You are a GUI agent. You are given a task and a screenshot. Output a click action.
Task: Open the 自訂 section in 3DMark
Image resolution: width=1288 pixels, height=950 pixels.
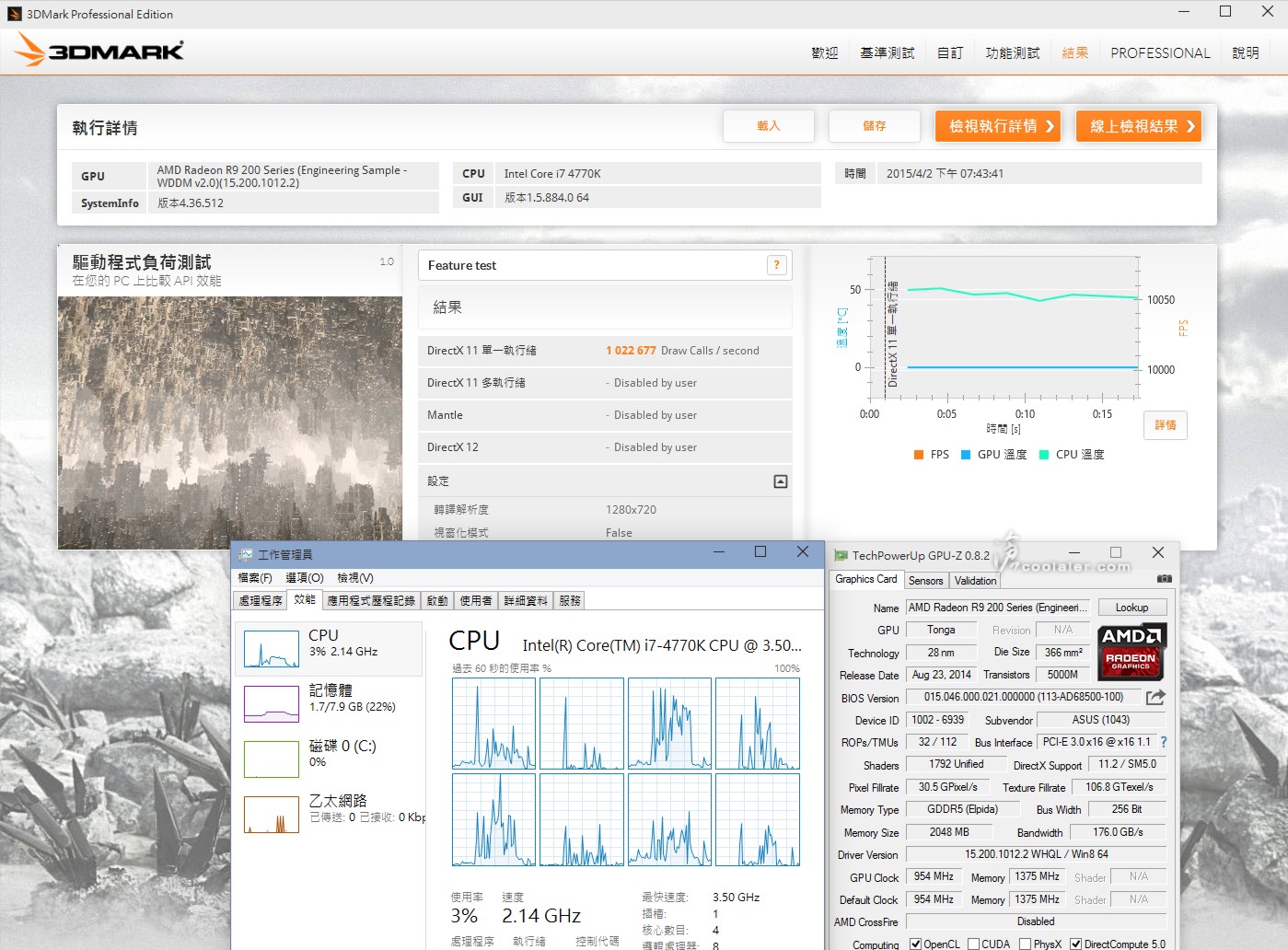click(950, 53)
